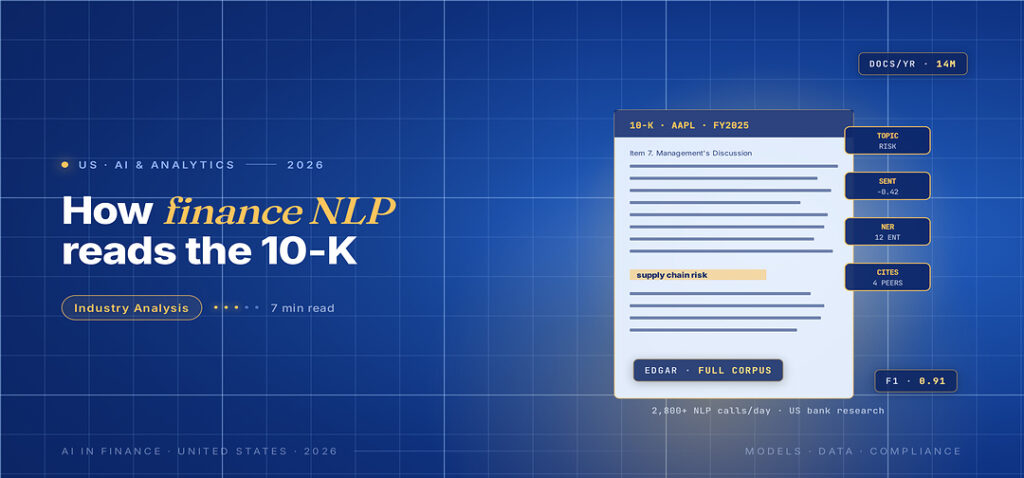Click 'Item 7. Management's Discussion' text
The width and height of the screenshot is (1024, 478).
(690, 153)
